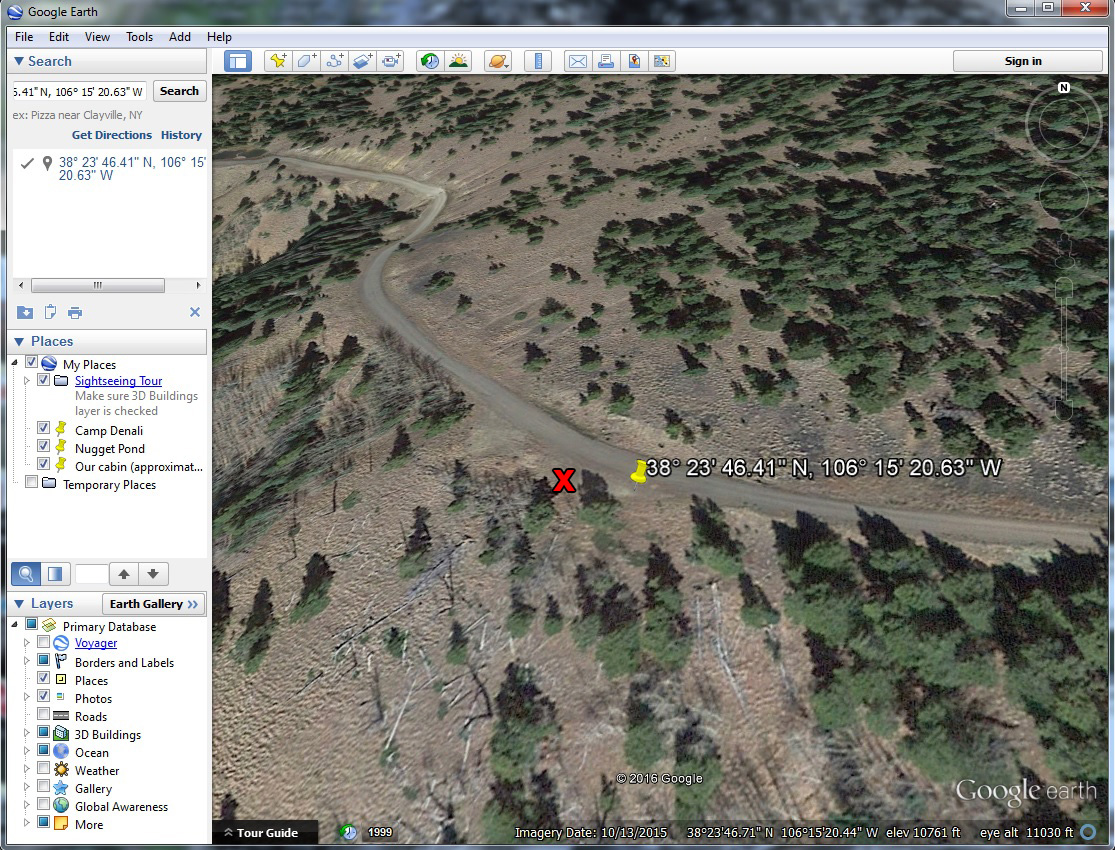This screenshot has width=1115, height=850.
Task: Open the View menu
Action: pyautogui.click(x=97, y=37)
